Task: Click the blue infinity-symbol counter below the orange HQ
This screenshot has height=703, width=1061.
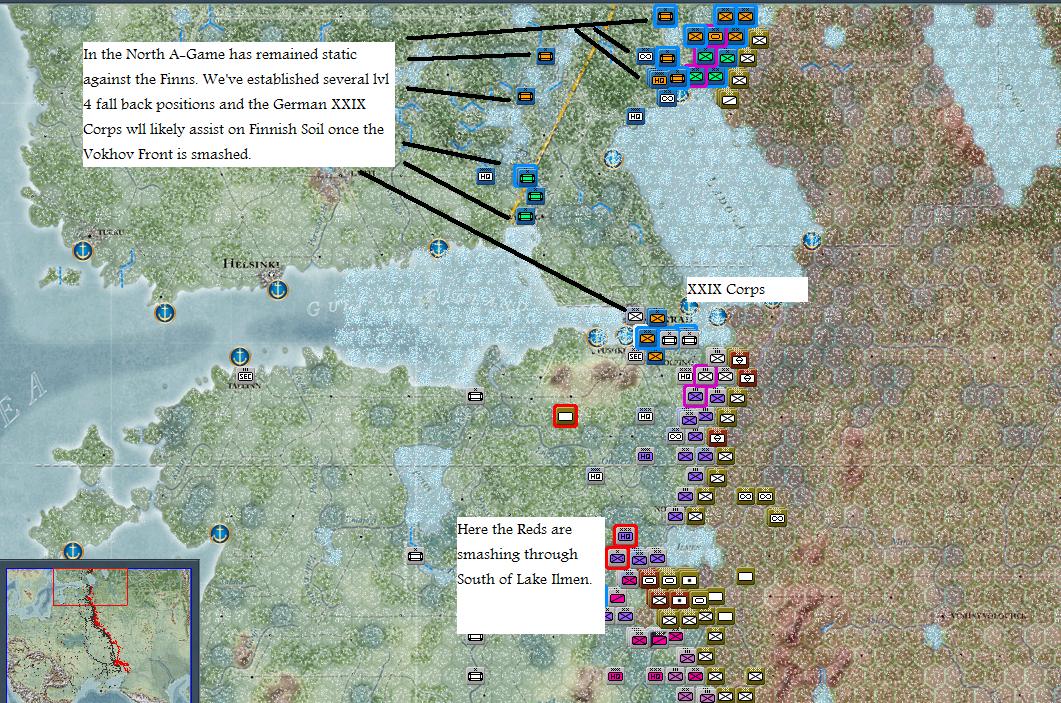Action: [667, 99]
